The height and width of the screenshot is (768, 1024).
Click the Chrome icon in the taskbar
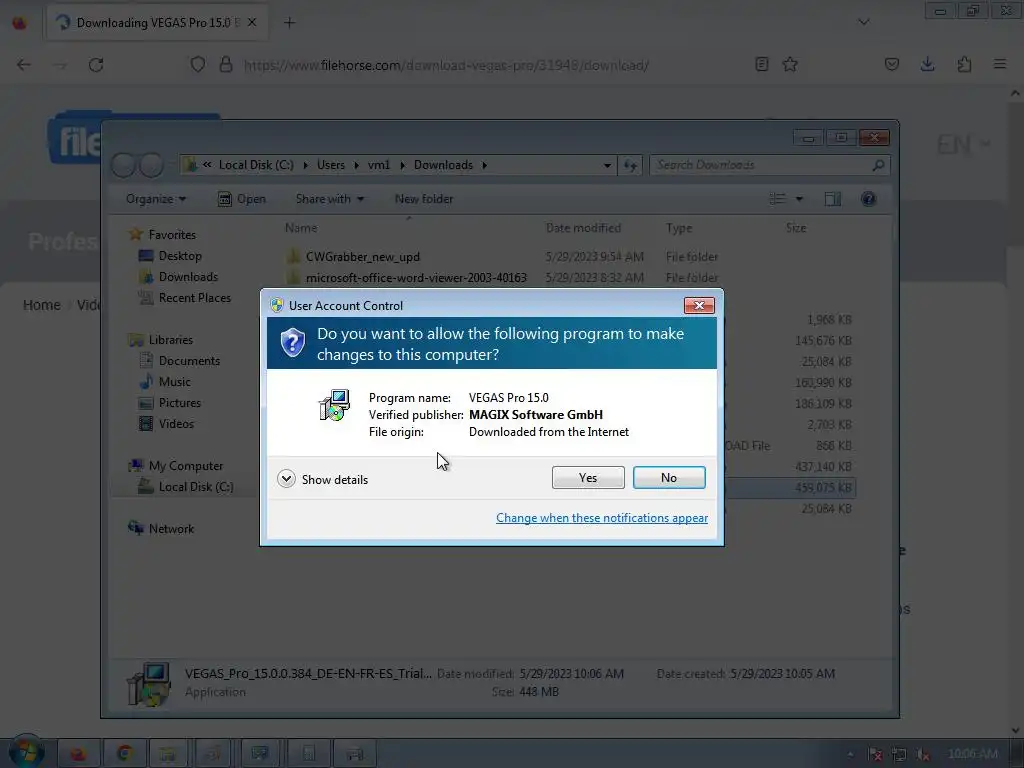click(124, 754)
